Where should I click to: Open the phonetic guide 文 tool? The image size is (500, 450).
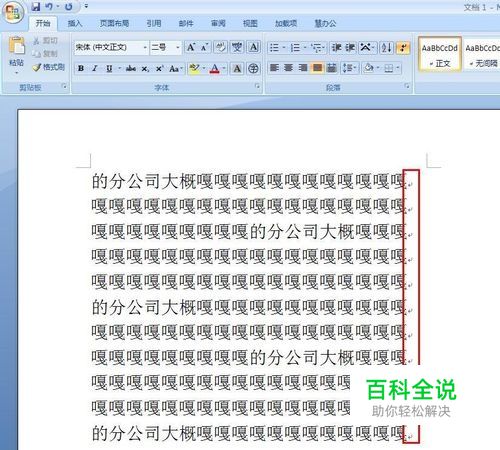pyautogui.click(x=237, y=47)
